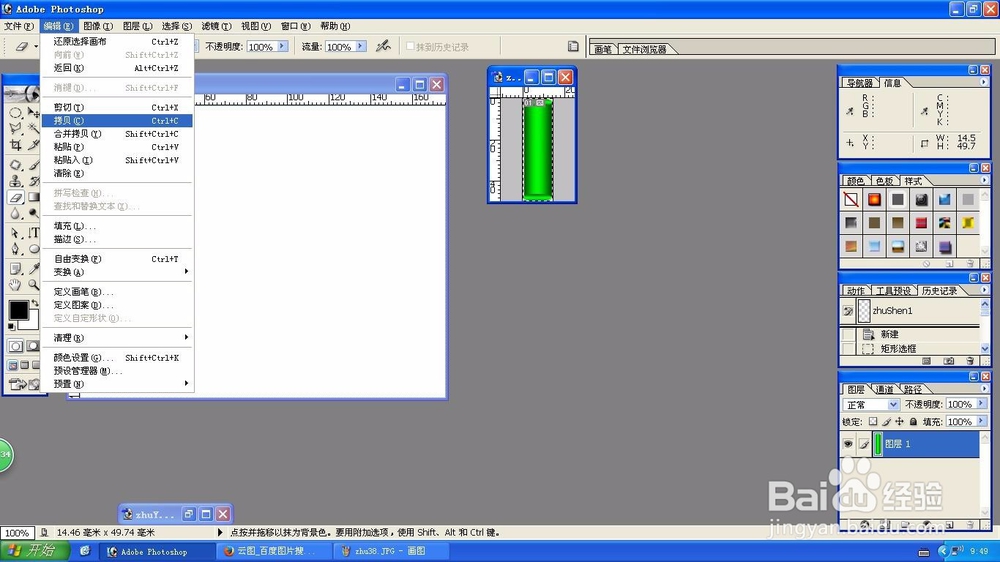Toggle lock all padlock icon
The height and width of the screenshot is (562, 1000).
[913, 422]
